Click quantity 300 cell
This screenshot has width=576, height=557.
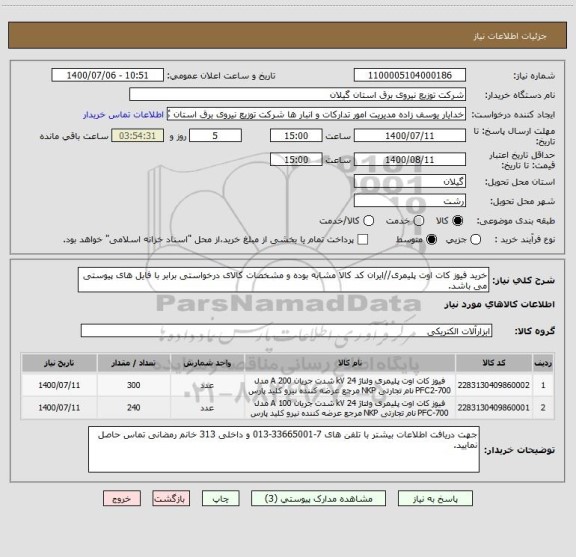[x=133, y=385]
